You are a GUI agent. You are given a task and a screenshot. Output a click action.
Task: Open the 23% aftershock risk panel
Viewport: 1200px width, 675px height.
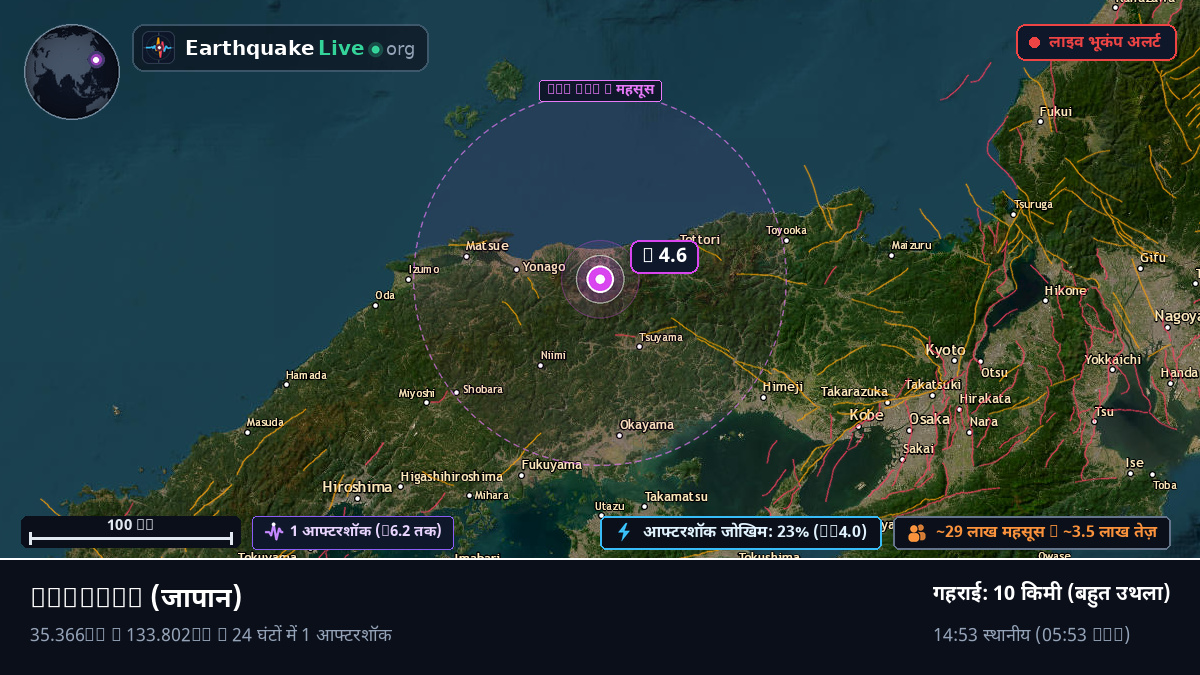[740, 533]
